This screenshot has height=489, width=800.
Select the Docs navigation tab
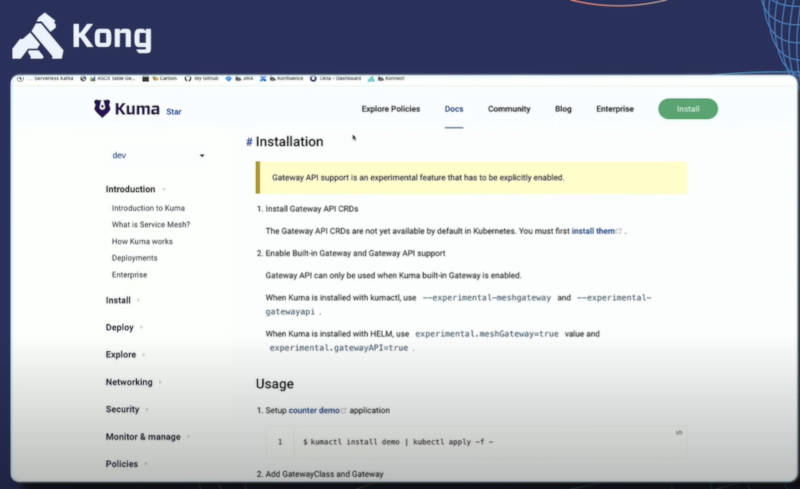pyautogui.click(x=454, y=109)
